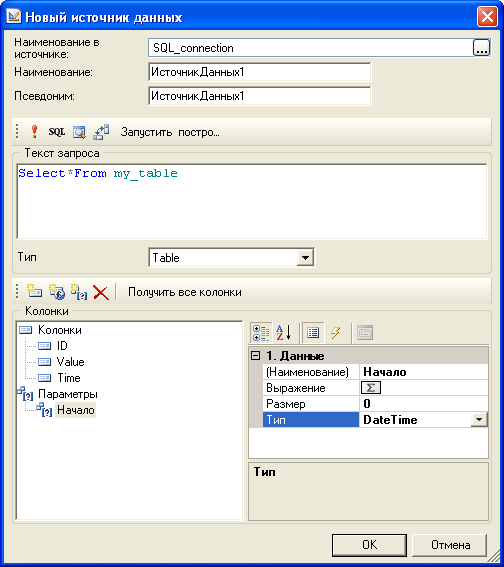Open the DateTime type dropdown arrow
The height and width of the screenshot is (567, 504).
pyautogui.click(x=479, y=420)
